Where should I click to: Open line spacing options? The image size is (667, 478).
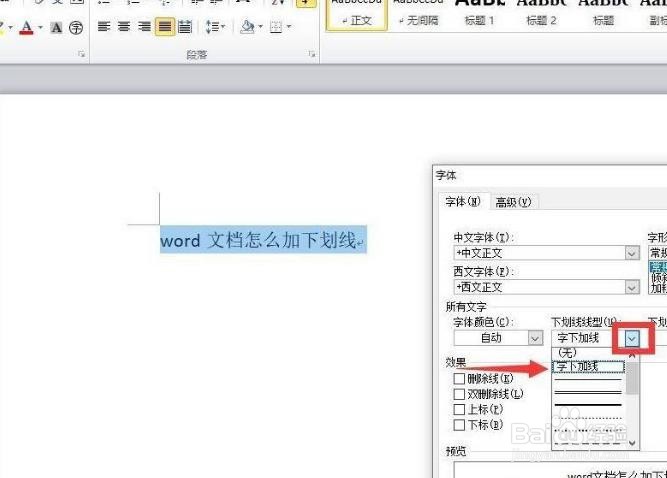tap(215, 27)
